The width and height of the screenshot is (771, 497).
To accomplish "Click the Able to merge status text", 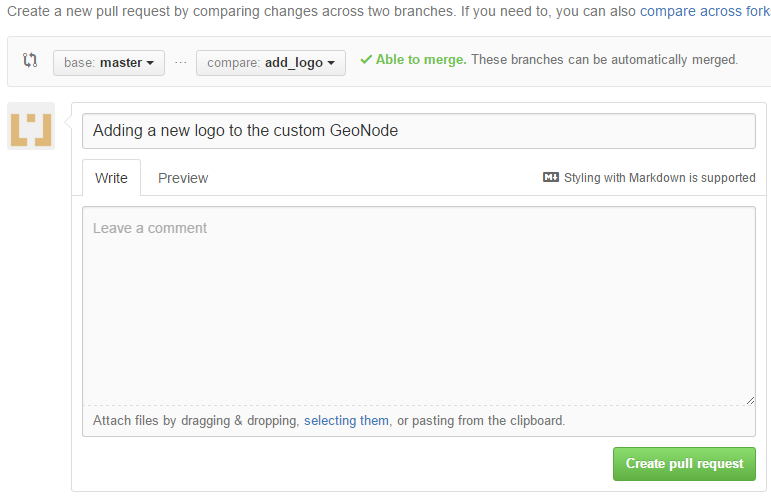I will coord(421,59).
